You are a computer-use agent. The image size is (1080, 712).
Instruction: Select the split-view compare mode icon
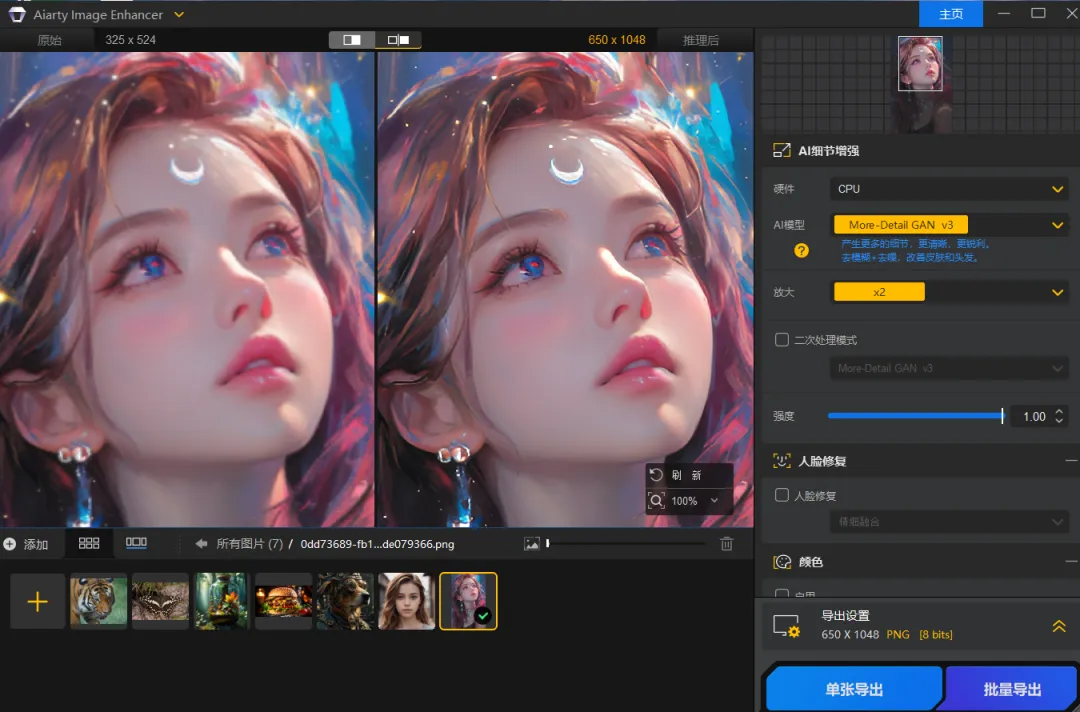click(352, 40)
